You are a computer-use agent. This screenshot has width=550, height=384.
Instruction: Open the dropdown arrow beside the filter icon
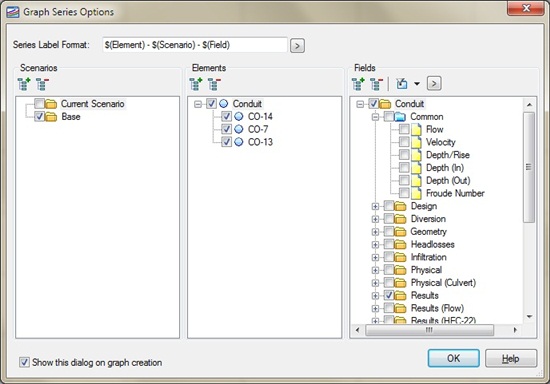417,84
